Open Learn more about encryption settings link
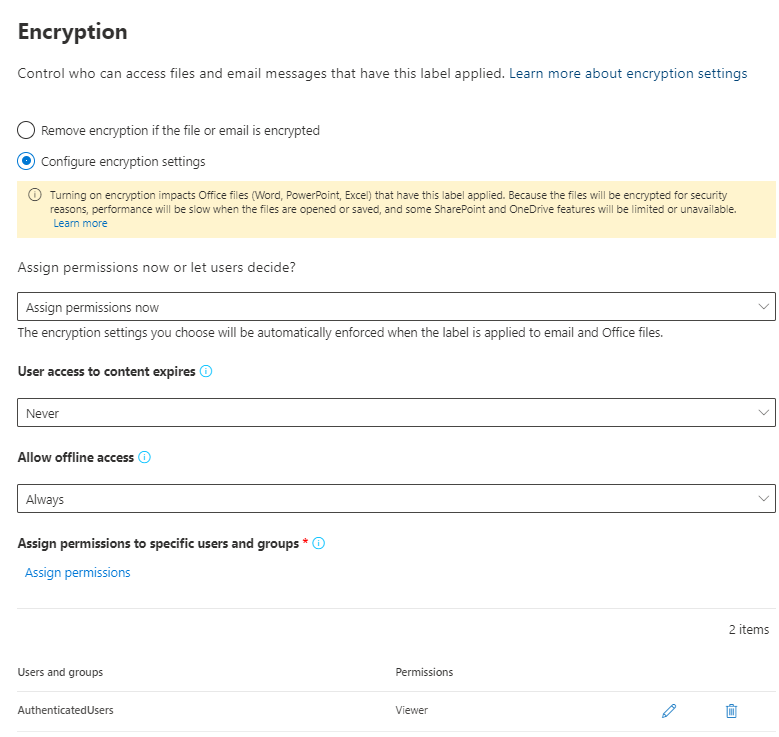Image resolution: width=779 pixels, height=737 pixels. 627,74
